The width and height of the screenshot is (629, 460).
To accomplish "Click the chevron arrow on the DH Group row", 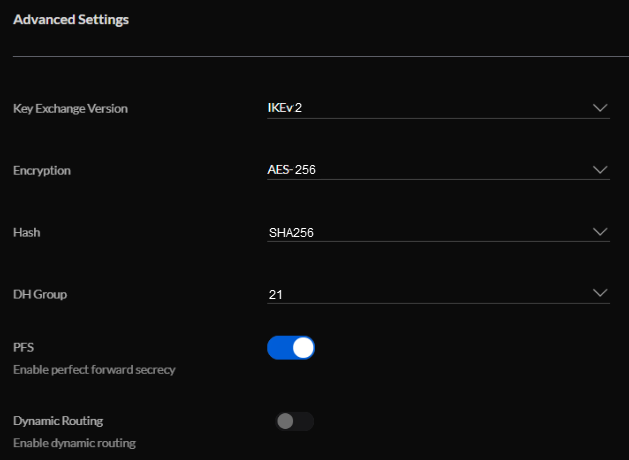I will click(600, 293).
